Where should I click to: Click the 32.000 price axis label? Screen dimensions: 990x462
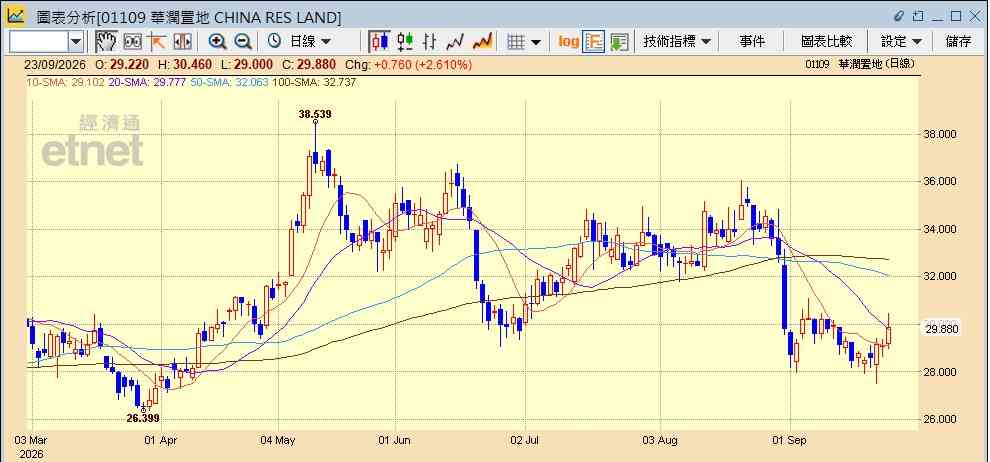(x=941, y=276)
